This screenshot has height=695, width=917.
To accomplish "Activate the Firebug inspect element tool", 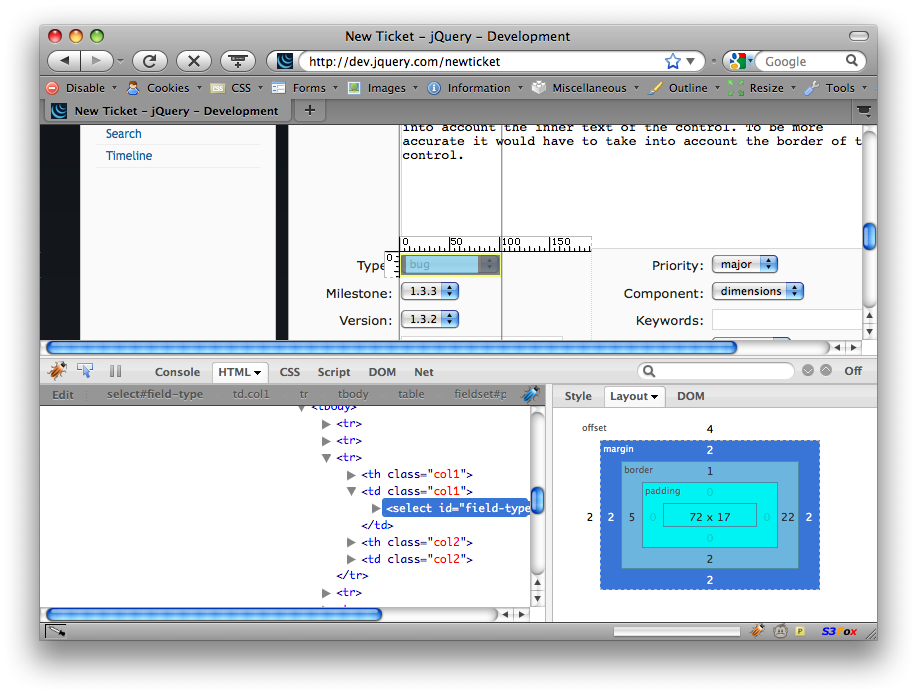I will click(85, 371).
